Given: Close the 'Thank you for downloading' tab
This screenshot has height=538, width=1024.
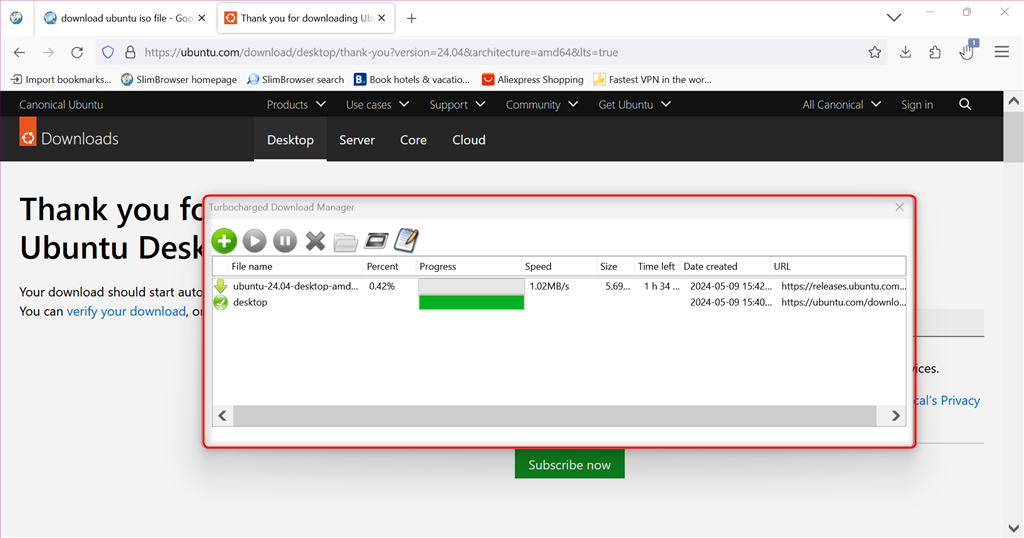Looking at the screenshot, I should (381, 18).
